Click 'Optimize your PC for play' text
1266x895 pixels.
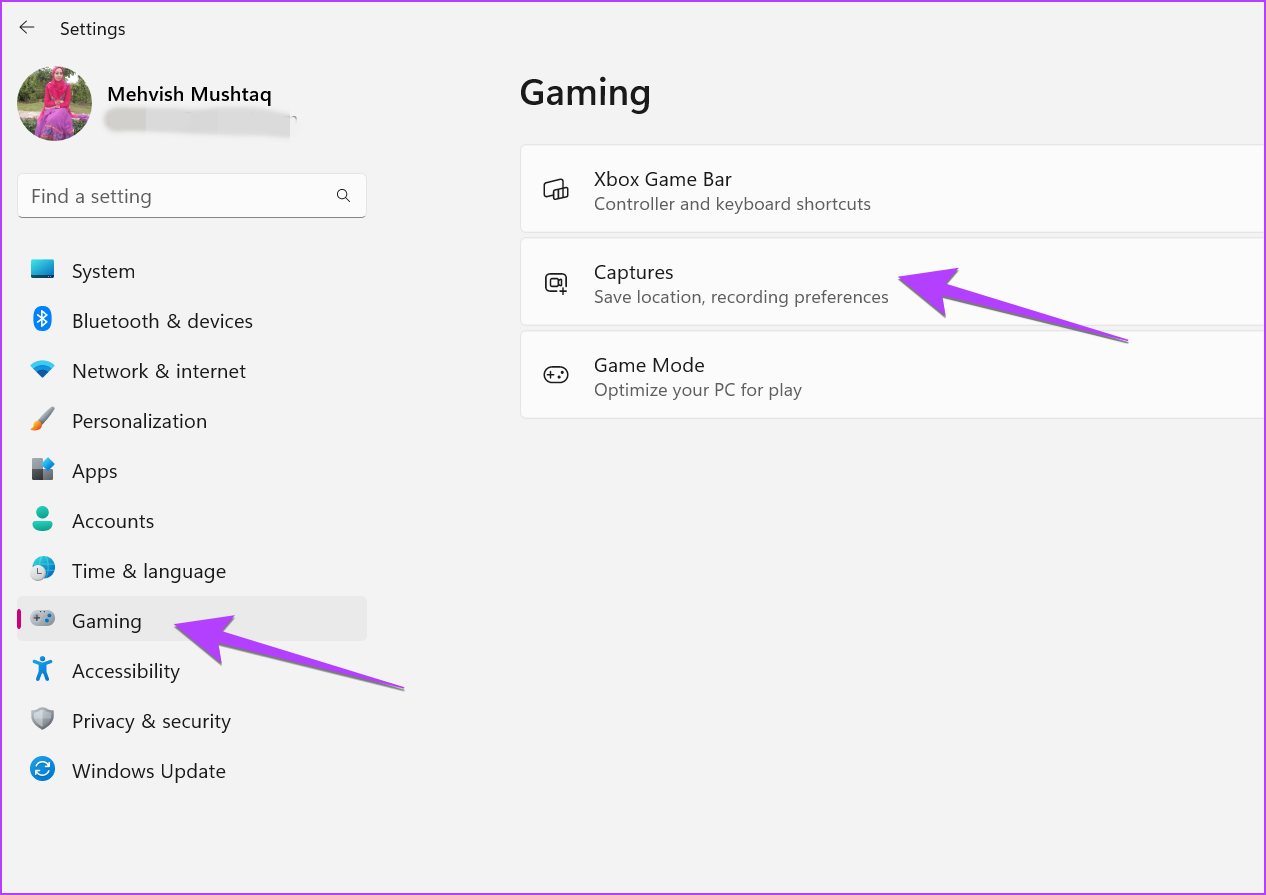tap(698, 390)
